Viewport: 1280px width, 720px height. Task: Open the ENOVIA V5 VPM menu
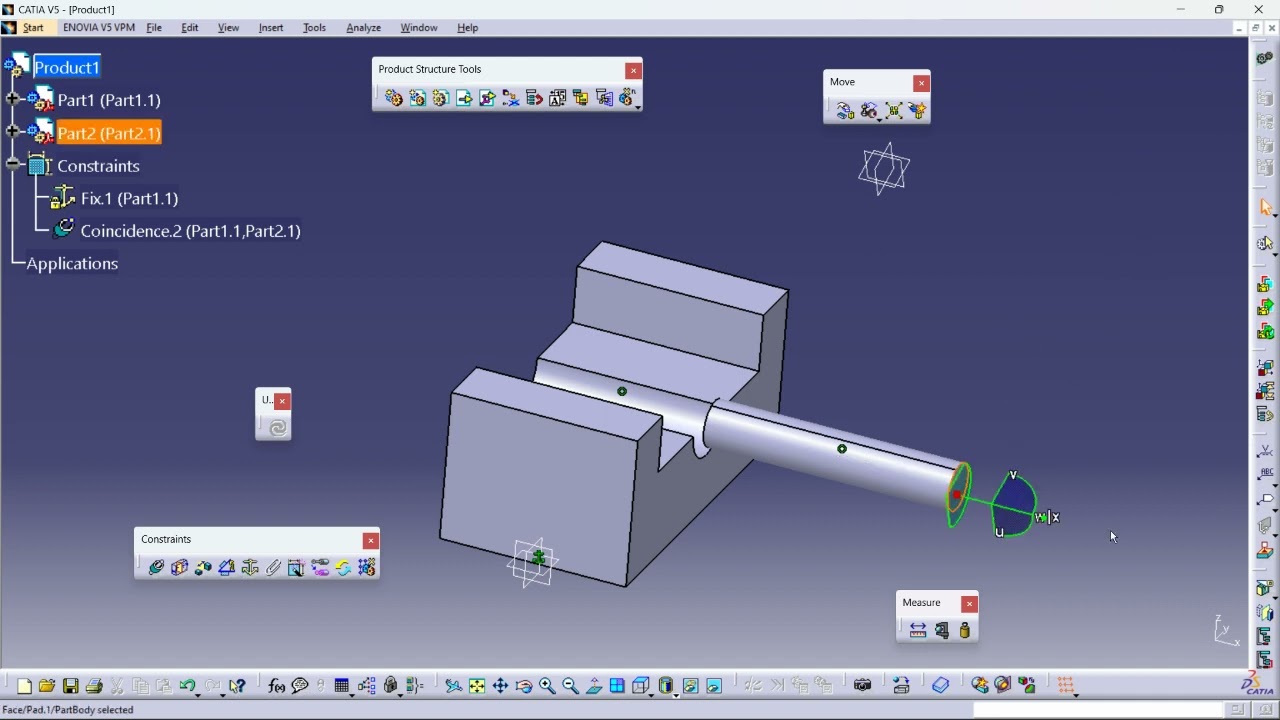click(99, 28)
